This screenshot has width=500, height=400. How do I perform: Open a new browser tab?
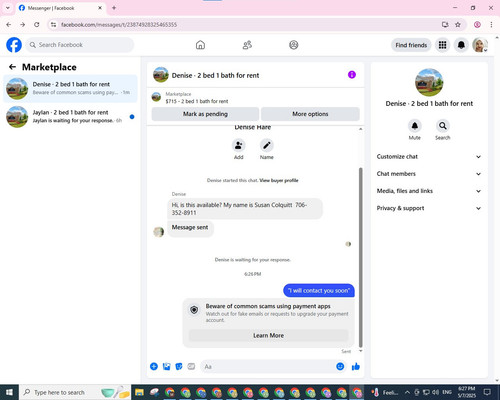114,8
